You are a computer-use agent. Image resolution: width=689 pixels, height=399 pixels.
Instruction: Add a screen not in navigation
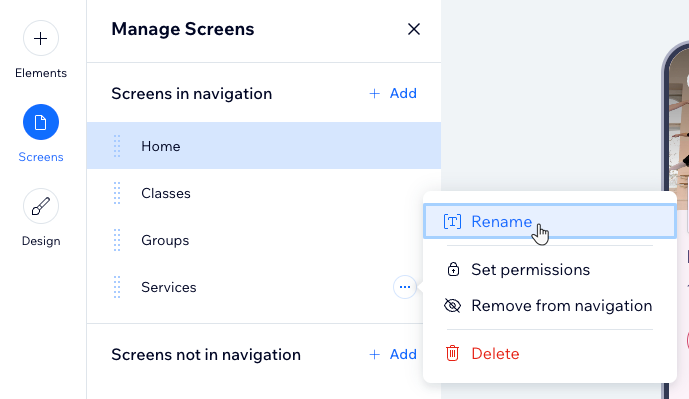tap(393, 354)
